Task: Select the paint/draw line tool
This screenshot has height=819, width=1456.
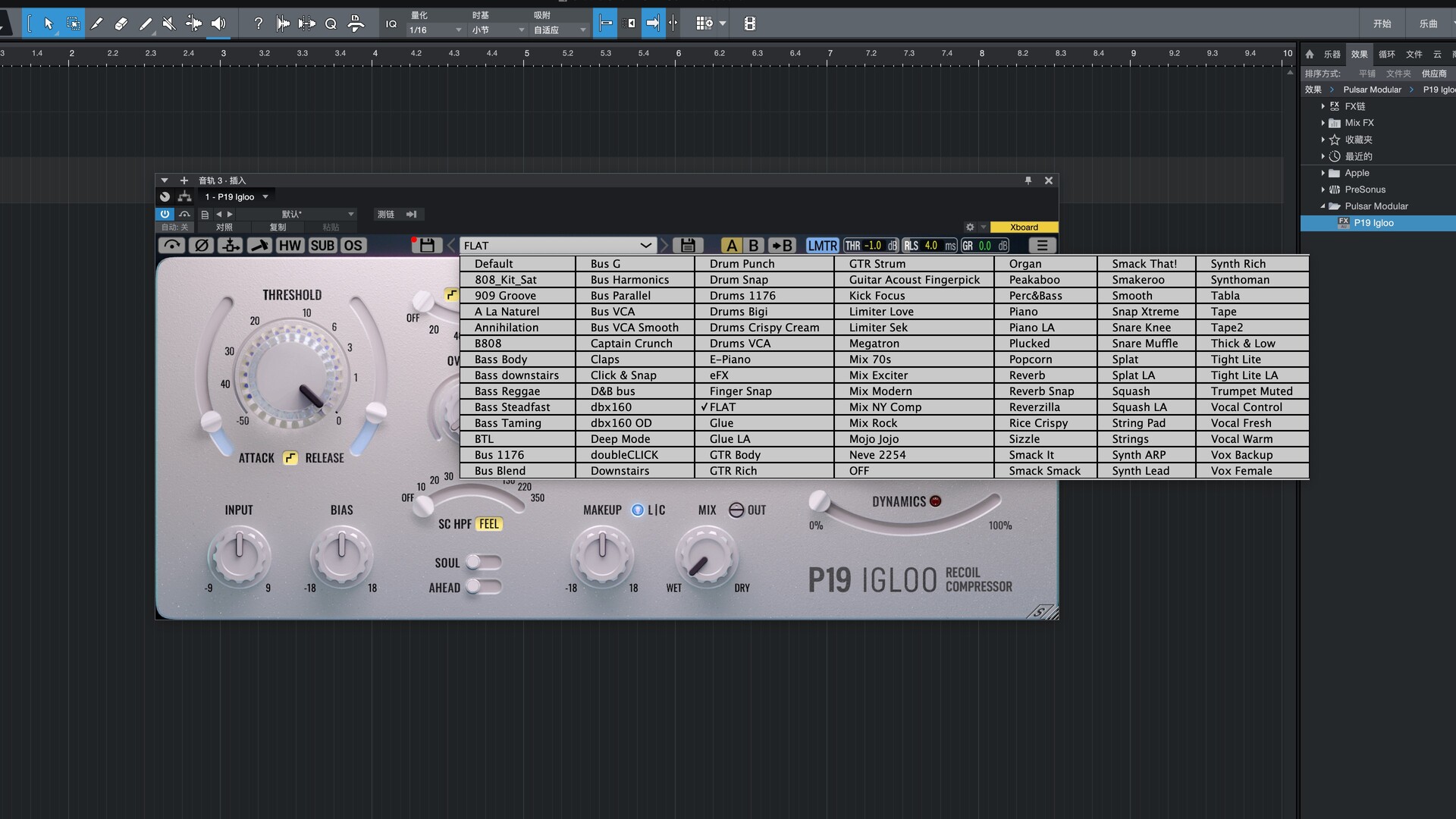Action: 146,24
